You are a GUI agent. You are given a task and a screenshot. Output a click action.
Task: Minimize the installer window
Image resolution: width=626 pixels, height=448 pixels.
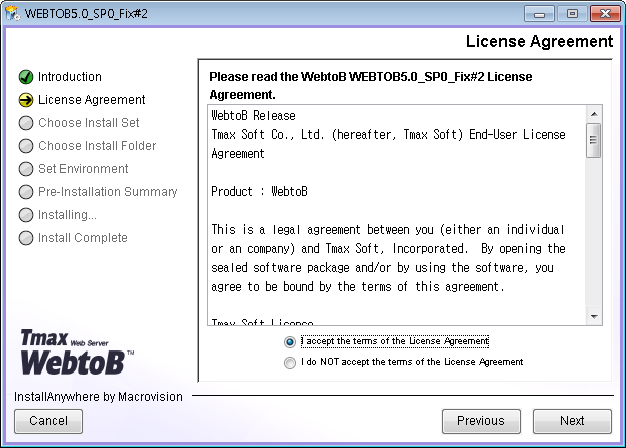pyautogui.click(x=539, y=14)
